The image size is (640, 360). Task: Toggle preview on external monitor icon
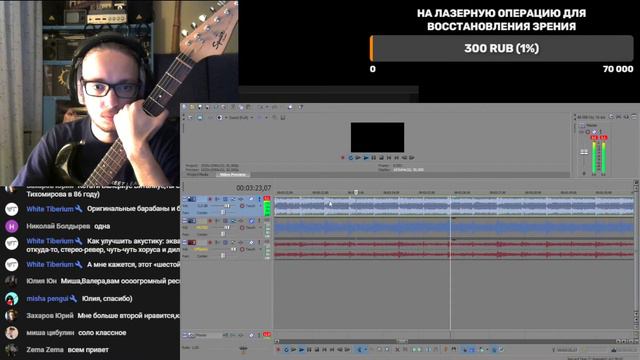click(200, 118)
